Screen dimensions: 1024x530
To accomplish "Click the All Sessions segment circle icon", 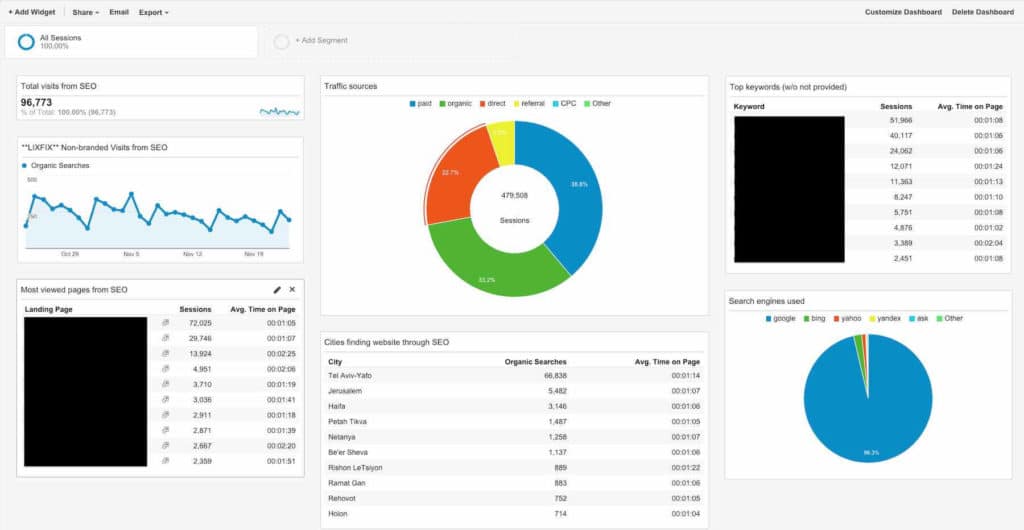I will coord(26,42).
